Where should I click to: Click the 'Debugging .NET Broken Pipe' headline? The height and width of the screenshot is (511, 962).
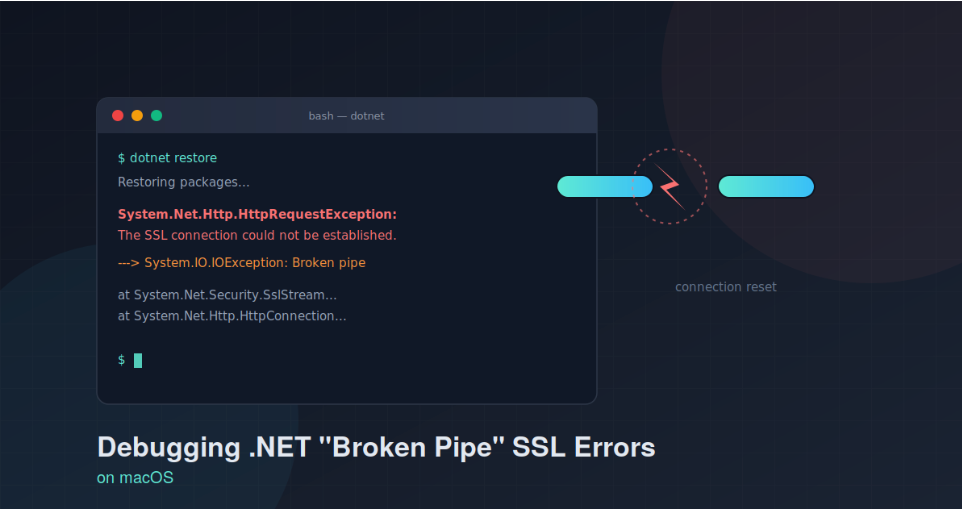tap(376, 447)
